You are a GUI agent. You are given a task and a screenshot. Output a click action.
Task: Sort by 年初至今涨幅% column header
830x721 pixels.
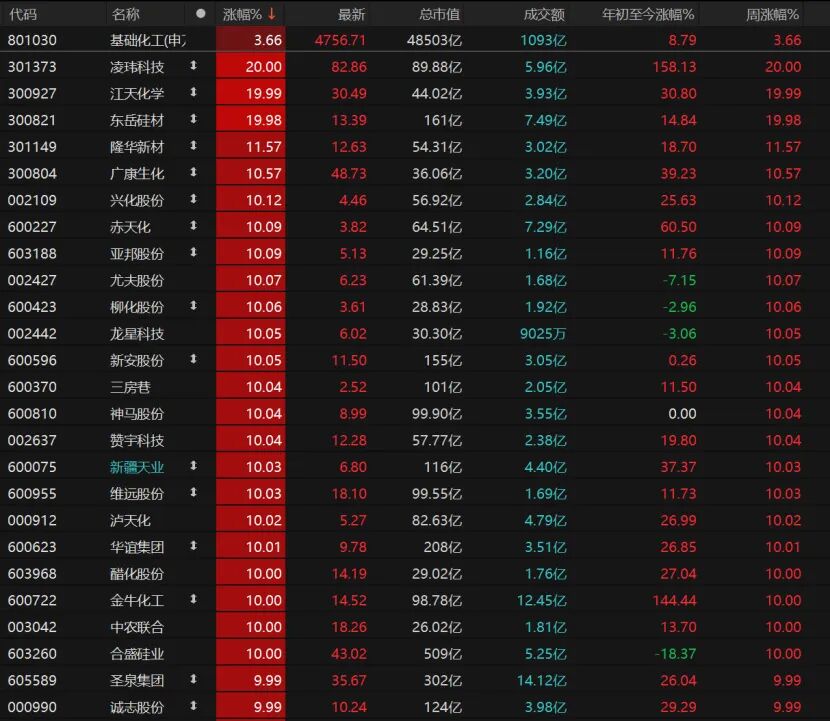click(648, 14)
